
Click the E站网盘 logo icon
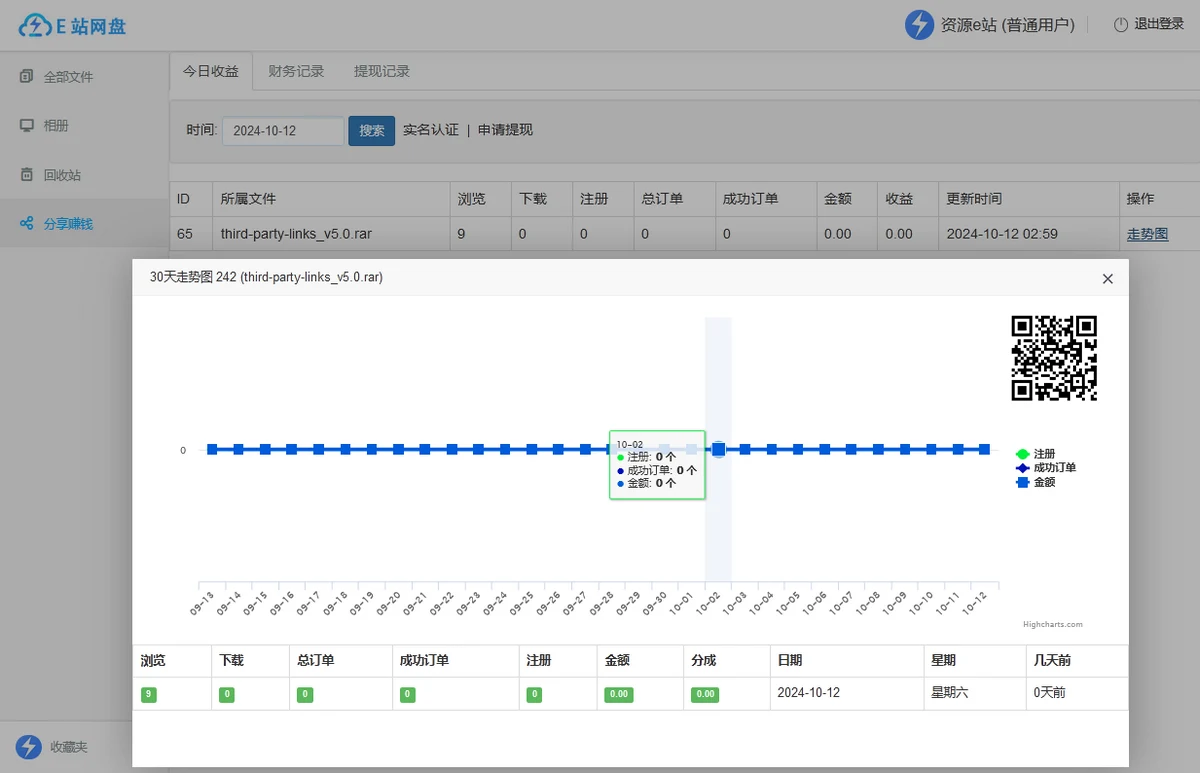[x=34, y=26]
